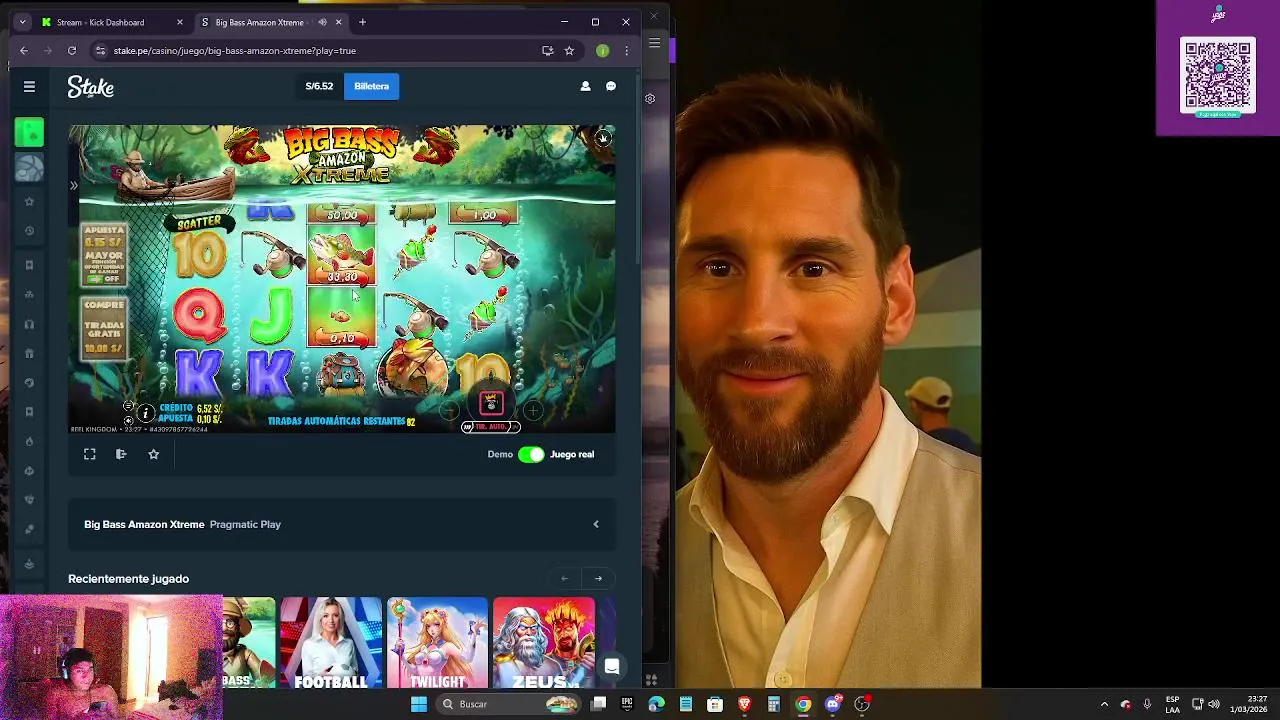Click the info "i" button in the slot game

tap(146, 413)
